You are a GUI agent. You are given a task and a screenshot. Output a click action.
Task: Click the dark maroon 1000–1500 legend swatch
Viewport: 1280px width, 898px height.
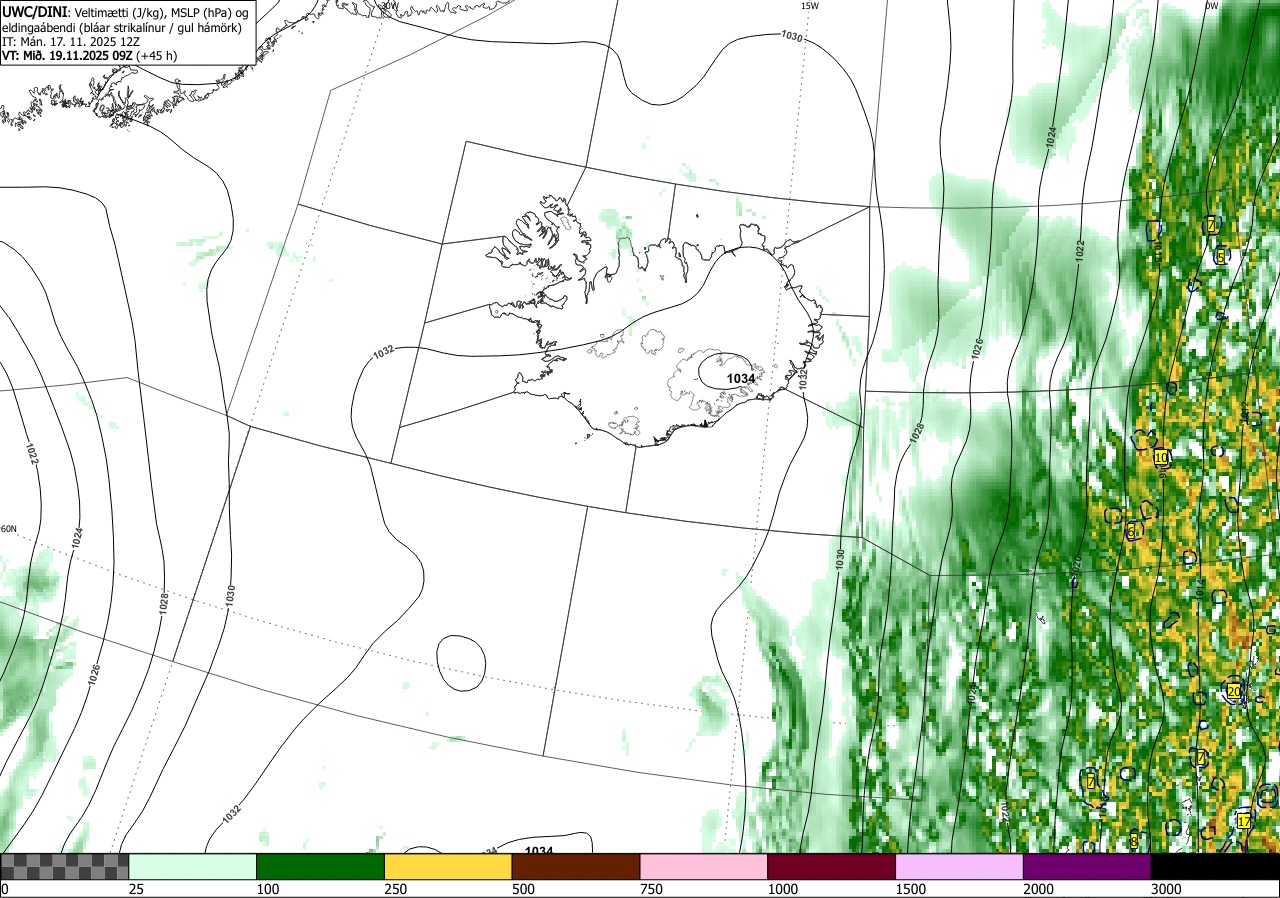(832, 866)
